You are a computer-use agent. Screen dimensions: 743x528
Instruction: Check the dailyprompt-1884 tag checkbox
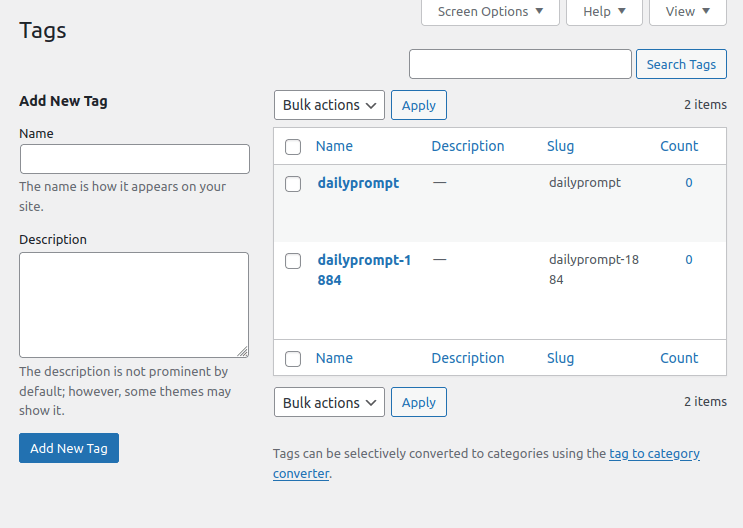293,261
